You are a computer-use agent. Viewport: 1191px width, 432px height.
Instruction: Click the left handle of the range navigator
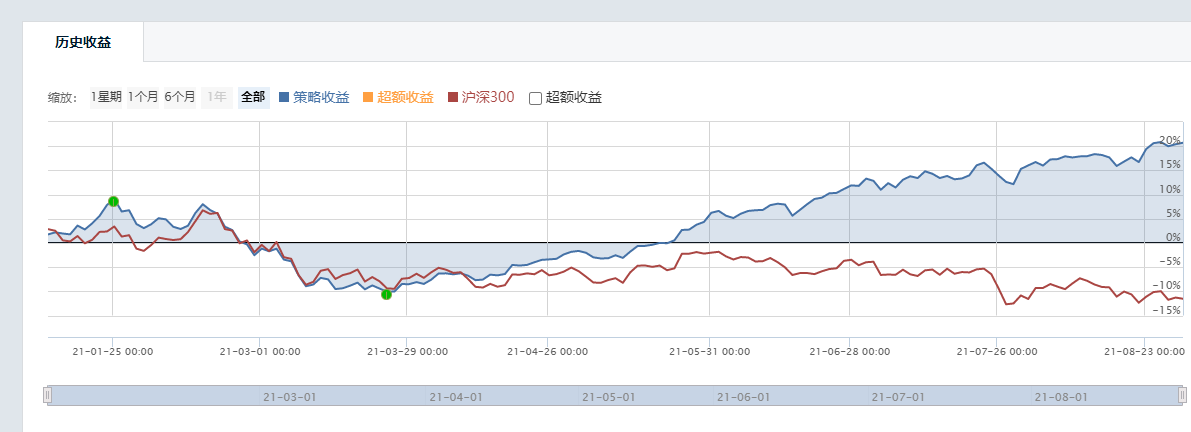point(48,396)
